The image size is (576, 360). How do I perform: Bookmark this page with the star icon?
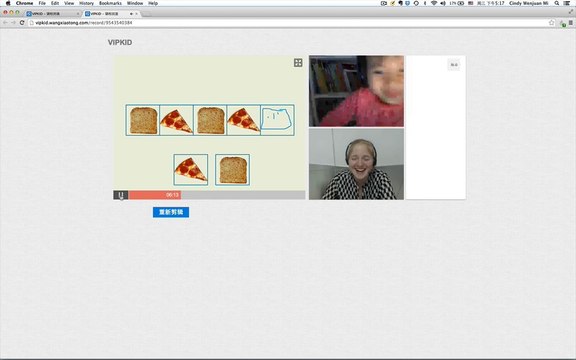551,23
